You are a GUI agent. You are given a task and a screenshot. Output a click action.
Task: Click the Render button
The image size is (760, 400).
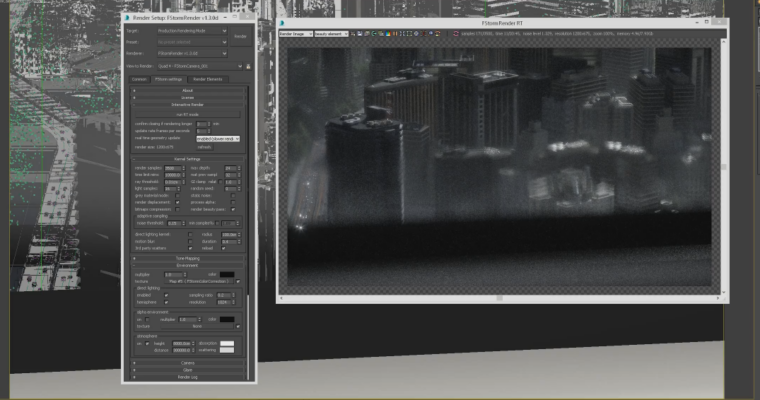[x=240, y=35]
